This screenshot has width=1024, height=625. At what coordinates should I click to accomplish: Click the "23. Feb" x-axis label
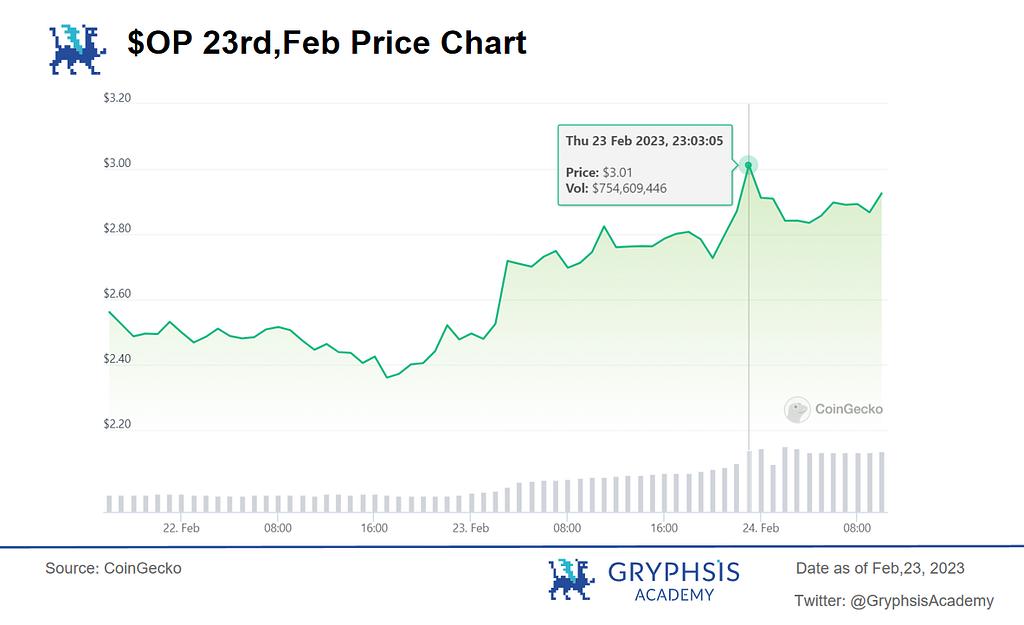coord(470,527)
